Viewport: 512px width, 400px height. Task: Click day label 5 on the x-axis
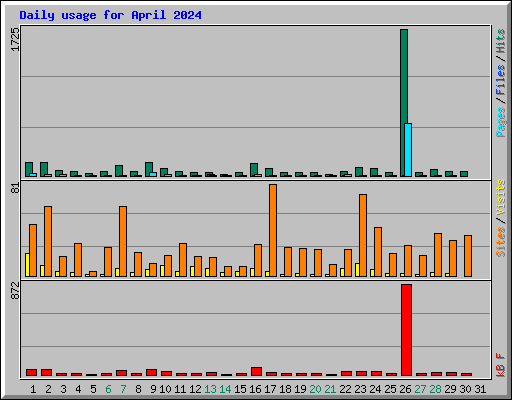(x=93, y=389)
